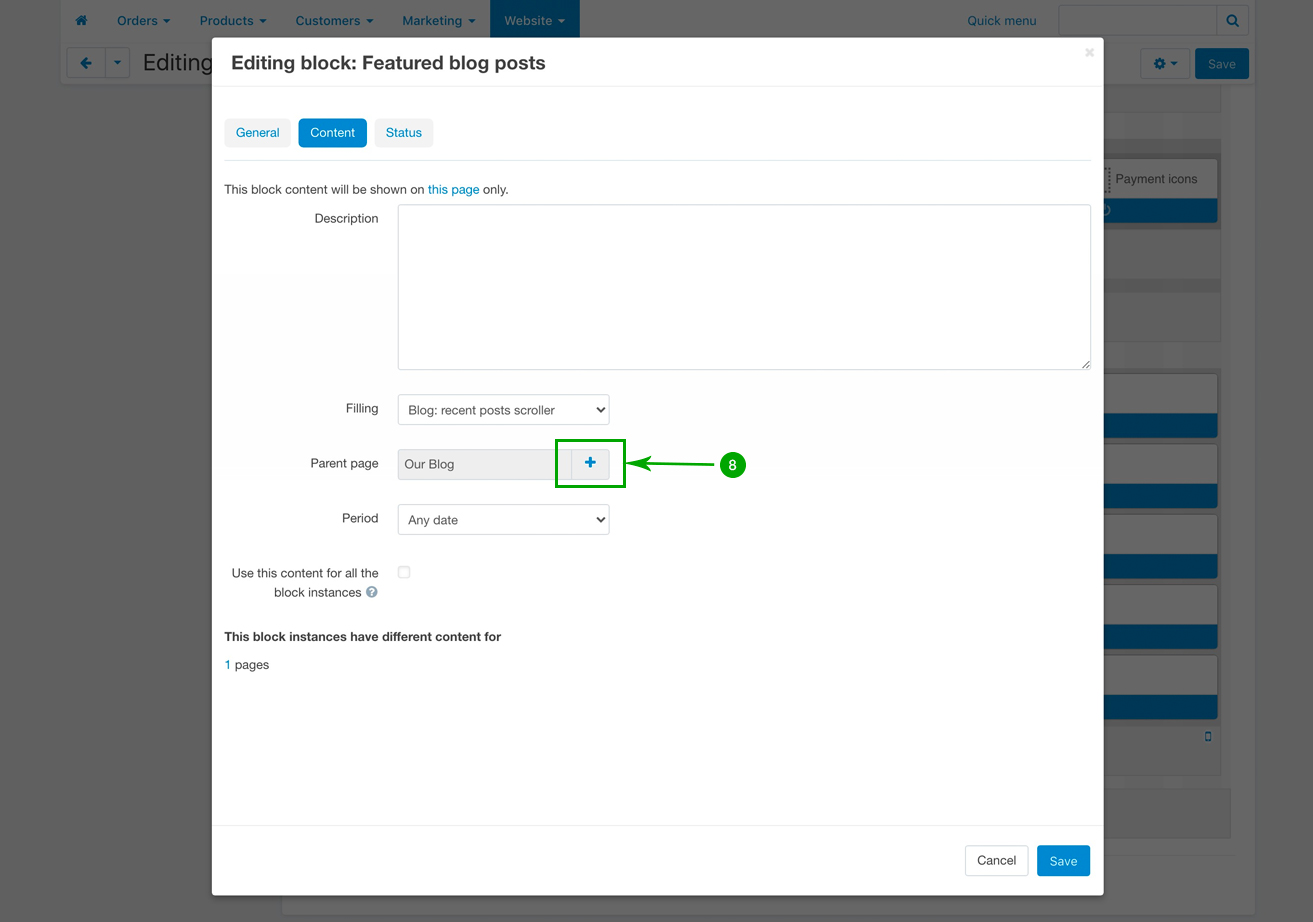Click the back arrow icon
This screenshot has height=922, width=1313.
86,64
